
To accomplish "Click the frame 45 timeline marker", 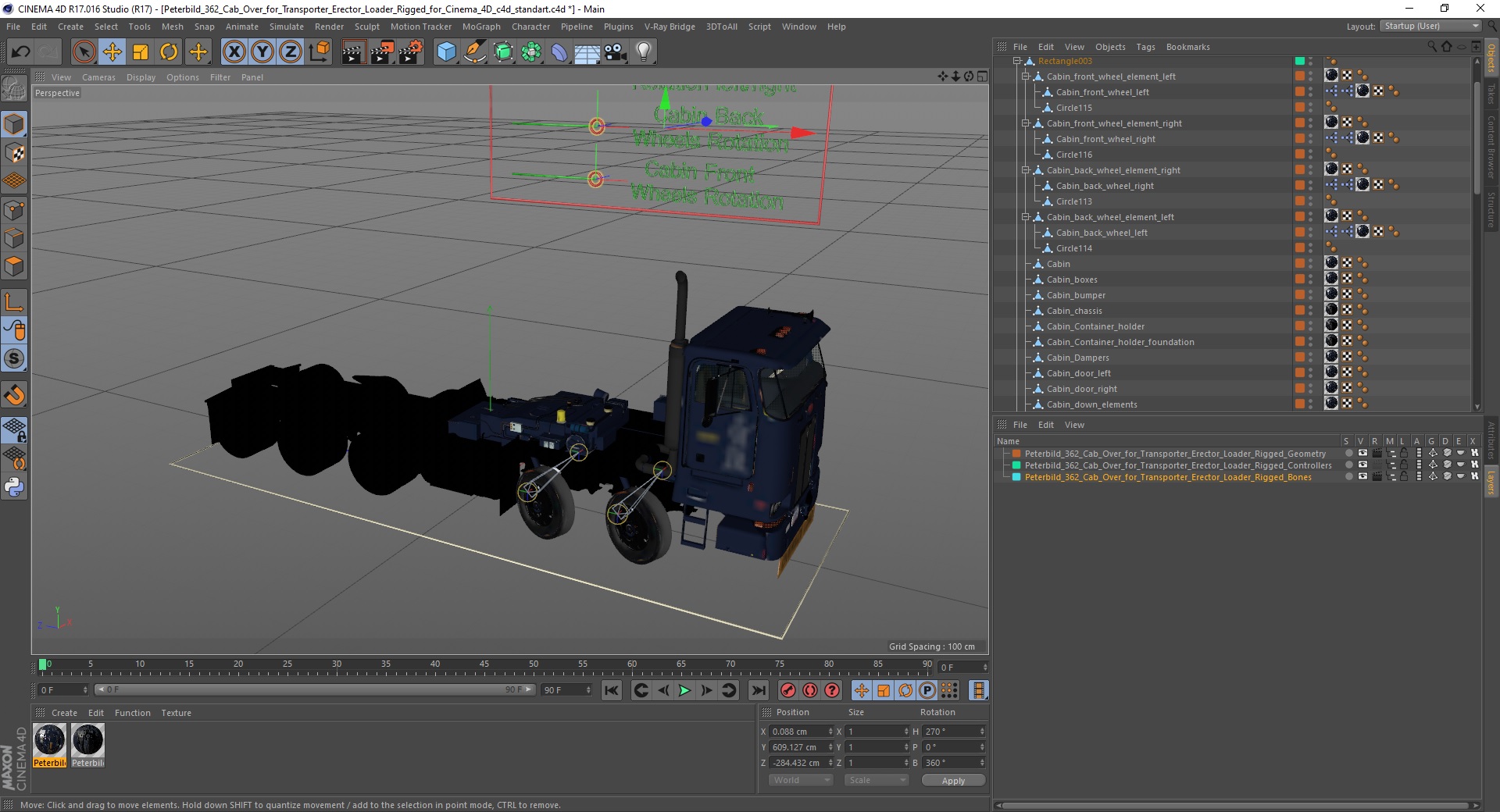I will pos(484,664).
